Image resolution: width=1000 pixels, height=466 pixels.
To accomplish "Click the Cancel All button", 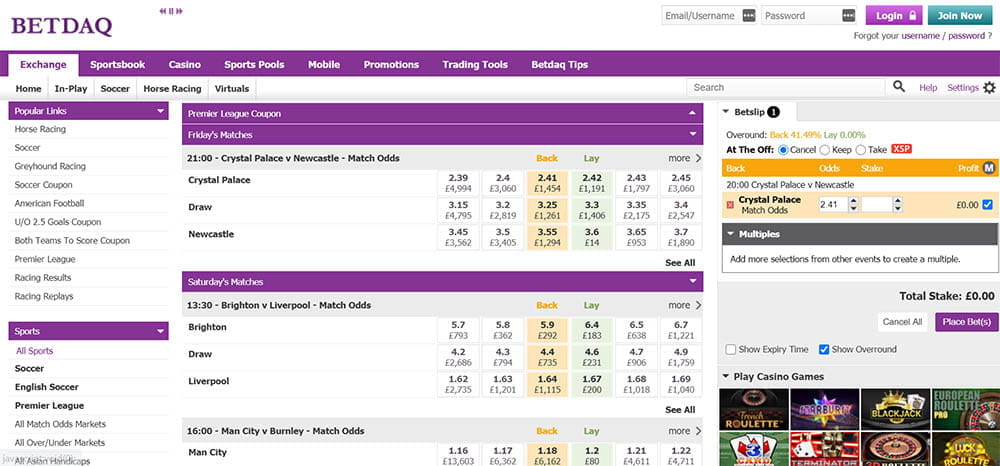I will 902,322.
